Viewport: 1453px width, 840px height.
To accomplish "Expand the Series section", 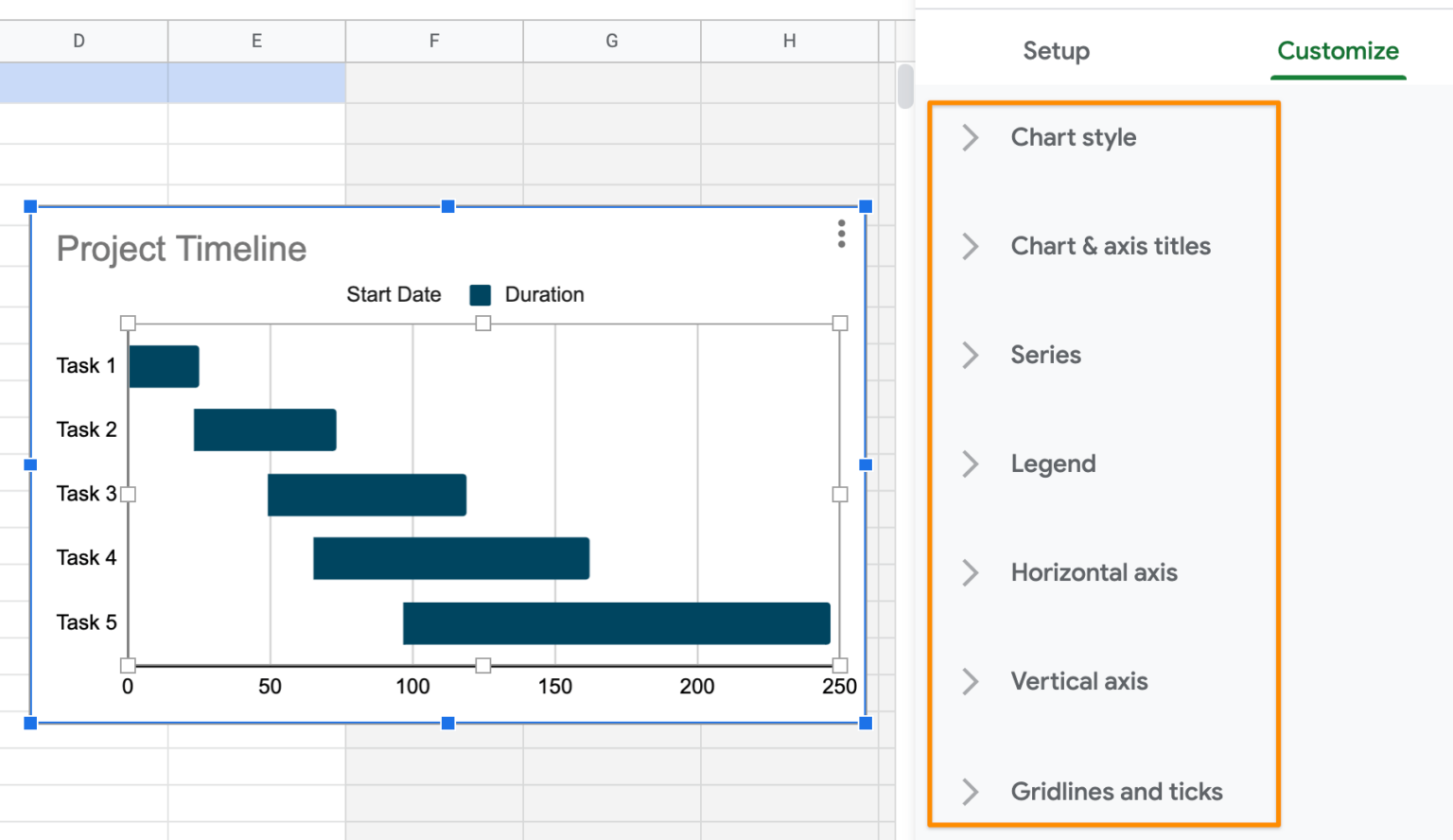I will 1046,355.
